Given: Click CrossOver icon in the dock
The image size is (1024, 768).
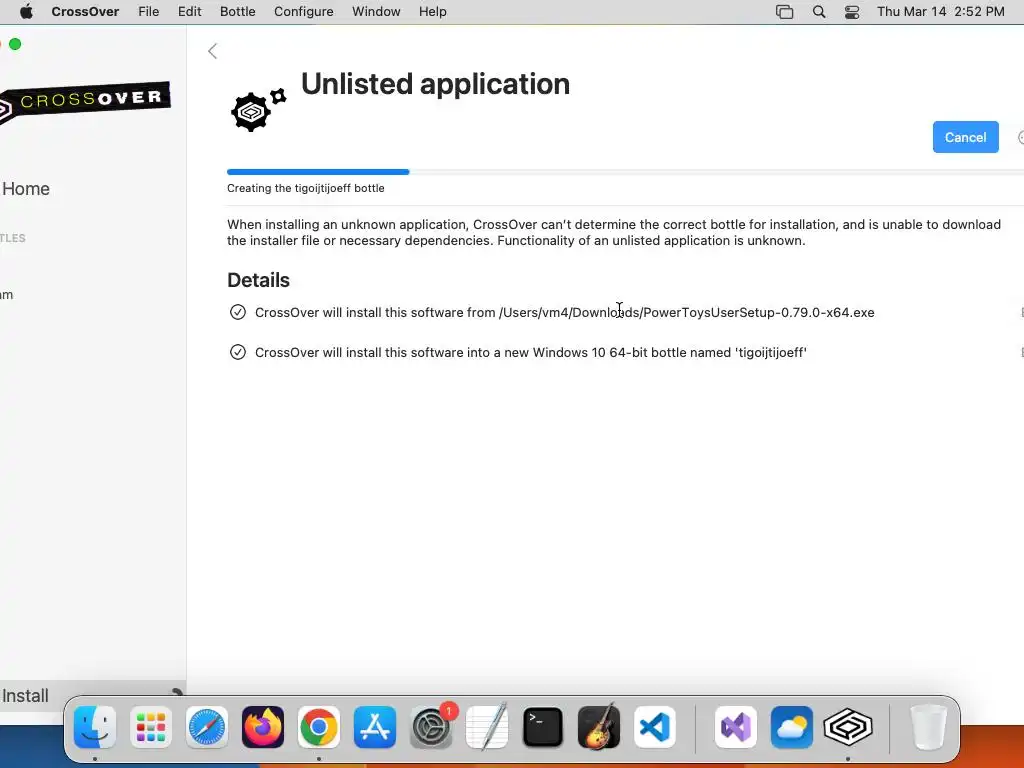Looking at the screenshot, I should coord(848,727).
